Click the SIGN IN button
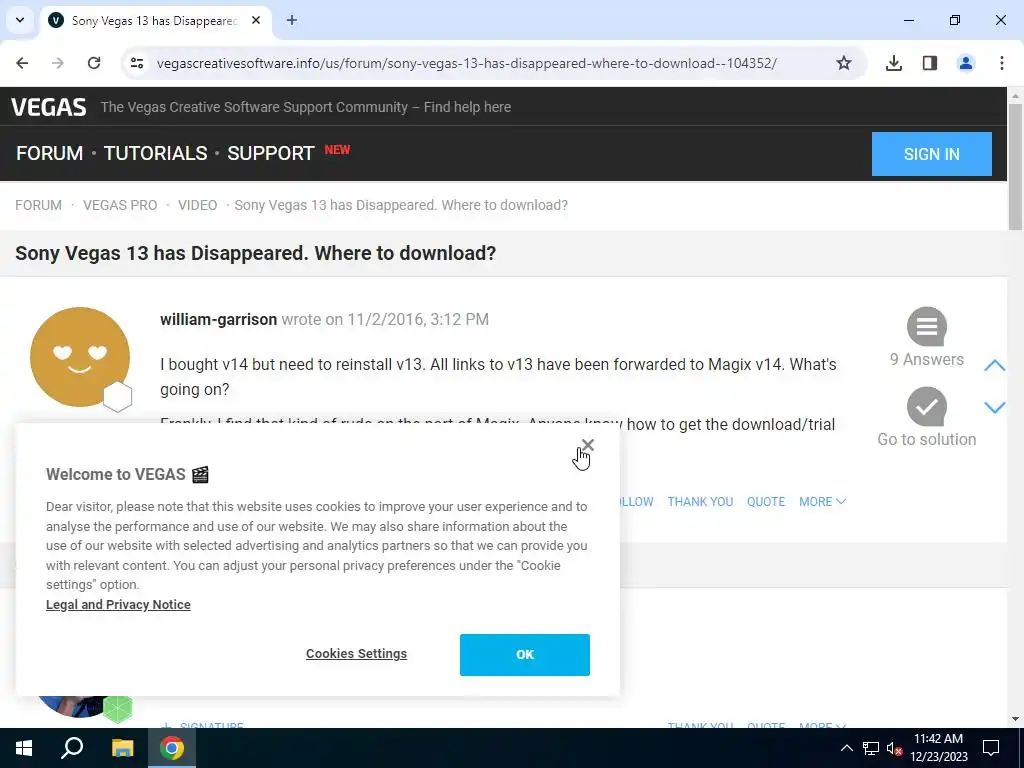The height and width of the screenshot is (768, 1024). click(931, 154)
